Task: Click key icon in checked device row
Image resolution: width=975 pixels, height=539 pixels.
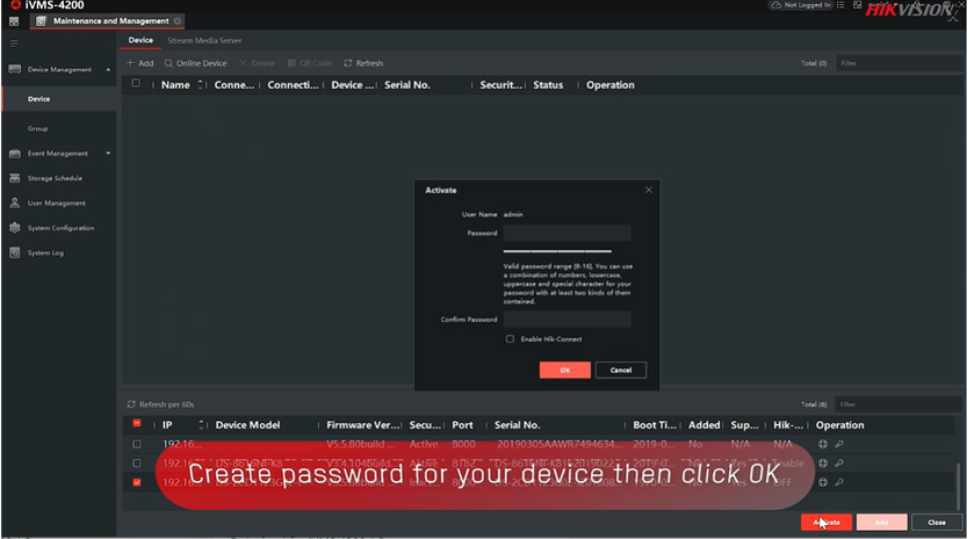Action: pos(839,482)
